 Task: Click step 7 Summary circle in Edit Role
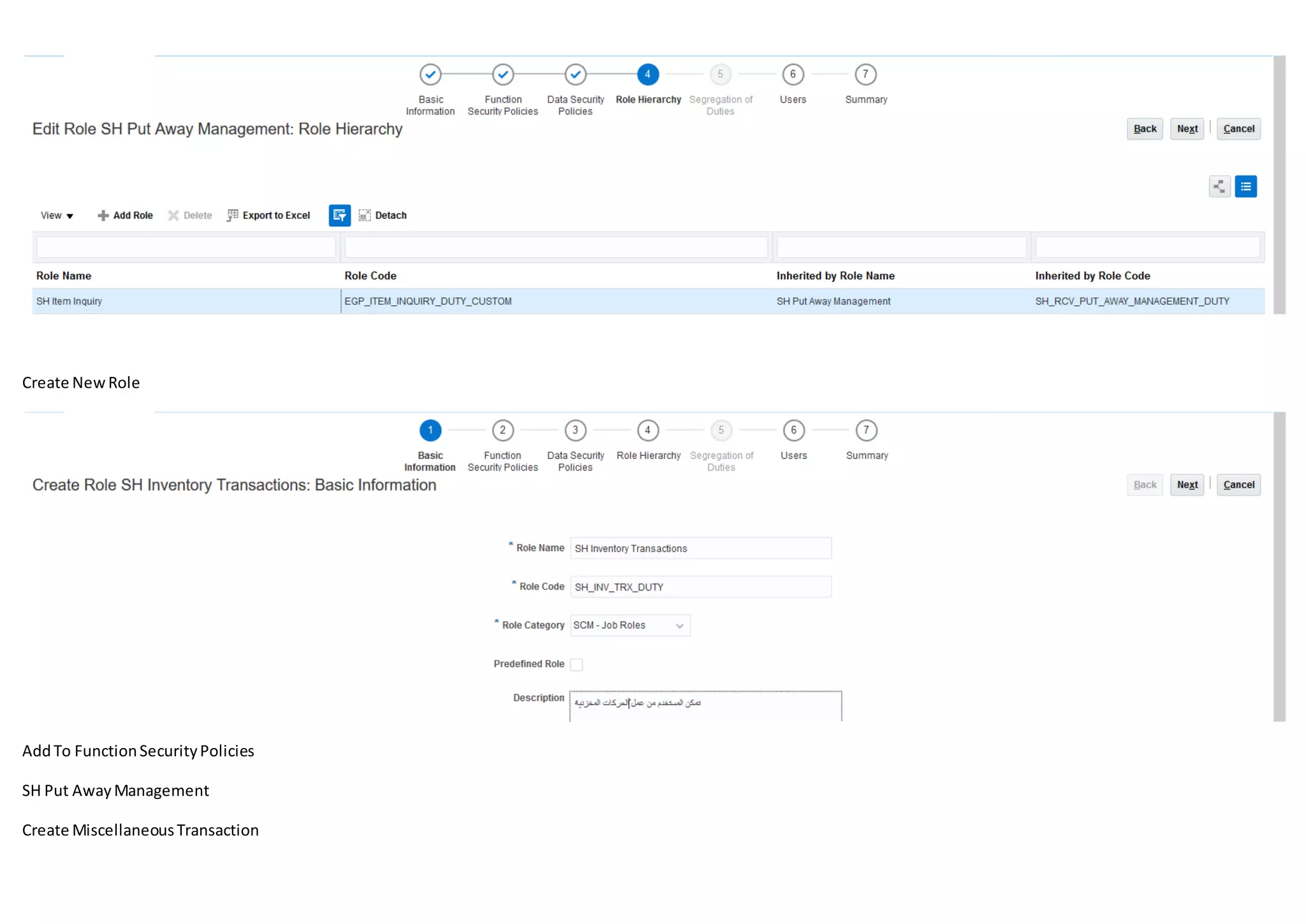click(865, 75)
